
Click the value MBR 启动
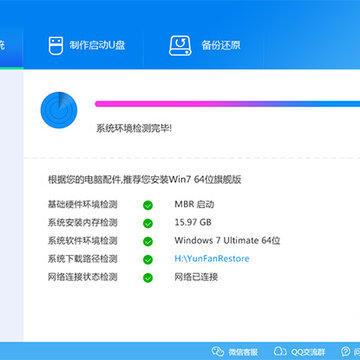[x=194, y=204]
